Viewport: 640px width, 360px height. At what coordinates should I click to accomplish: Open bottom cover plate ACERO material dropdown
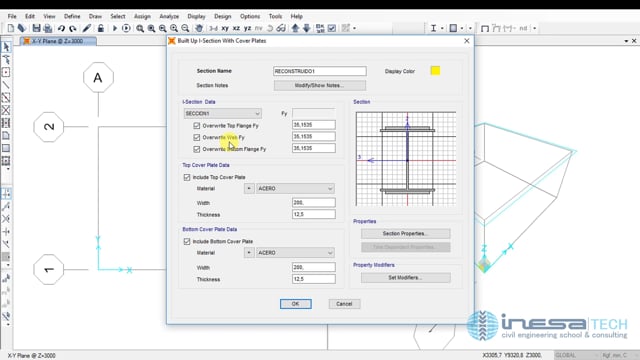point(296,253)
